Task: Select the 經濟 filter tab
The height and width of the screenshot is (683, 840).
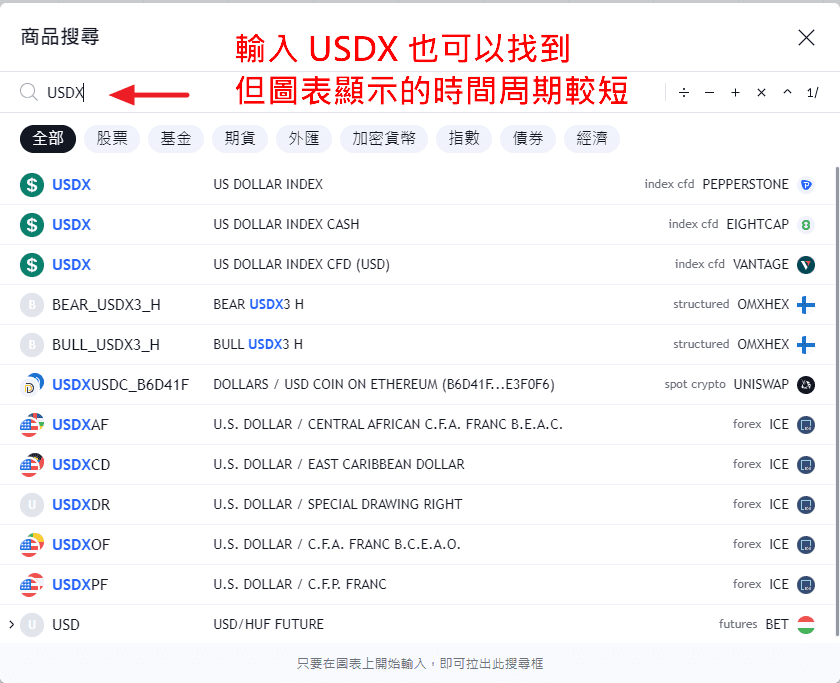Action: tap(591, 139)
